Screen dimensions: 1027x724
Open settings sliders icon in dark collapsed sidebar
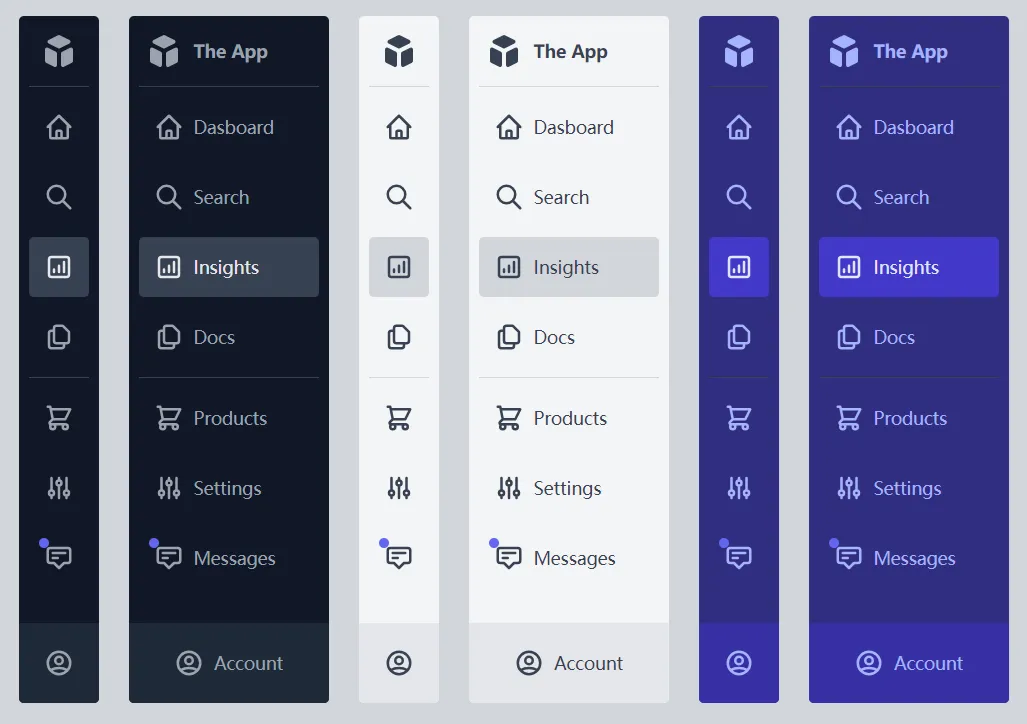click(x=59, y=488)
